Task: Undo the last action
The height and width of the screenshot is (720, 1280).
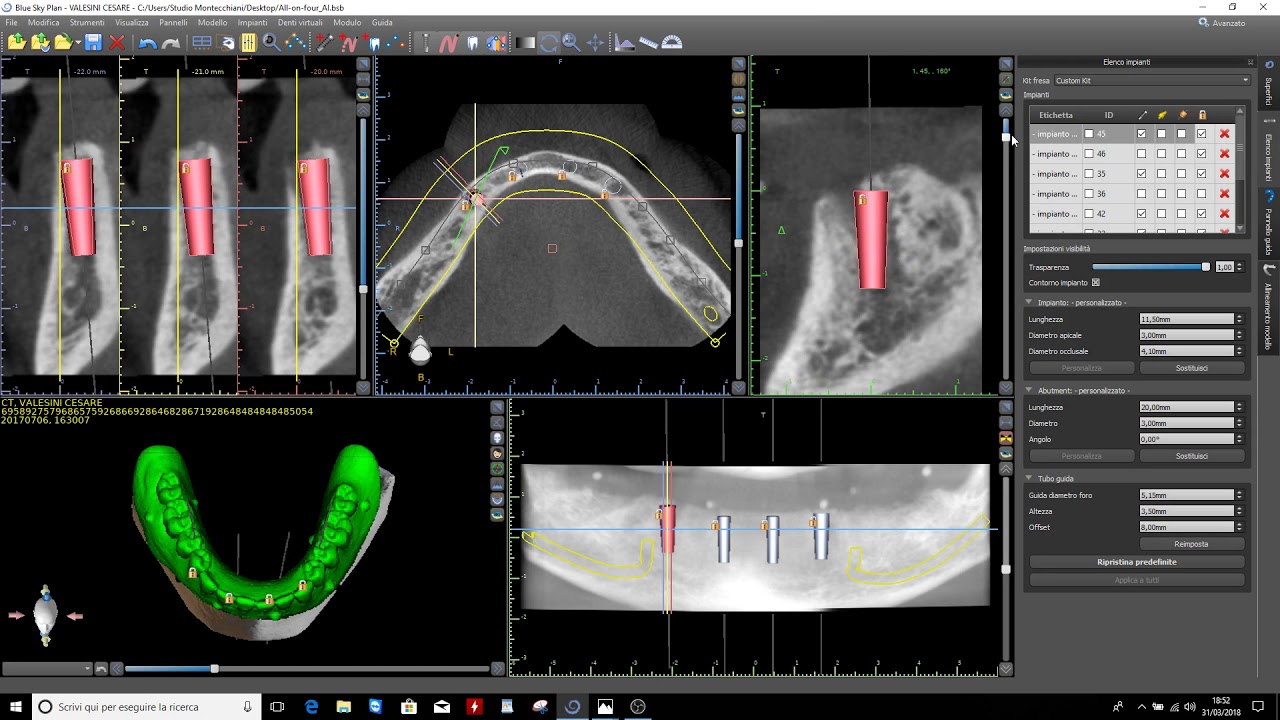Action: coord(147,43)
